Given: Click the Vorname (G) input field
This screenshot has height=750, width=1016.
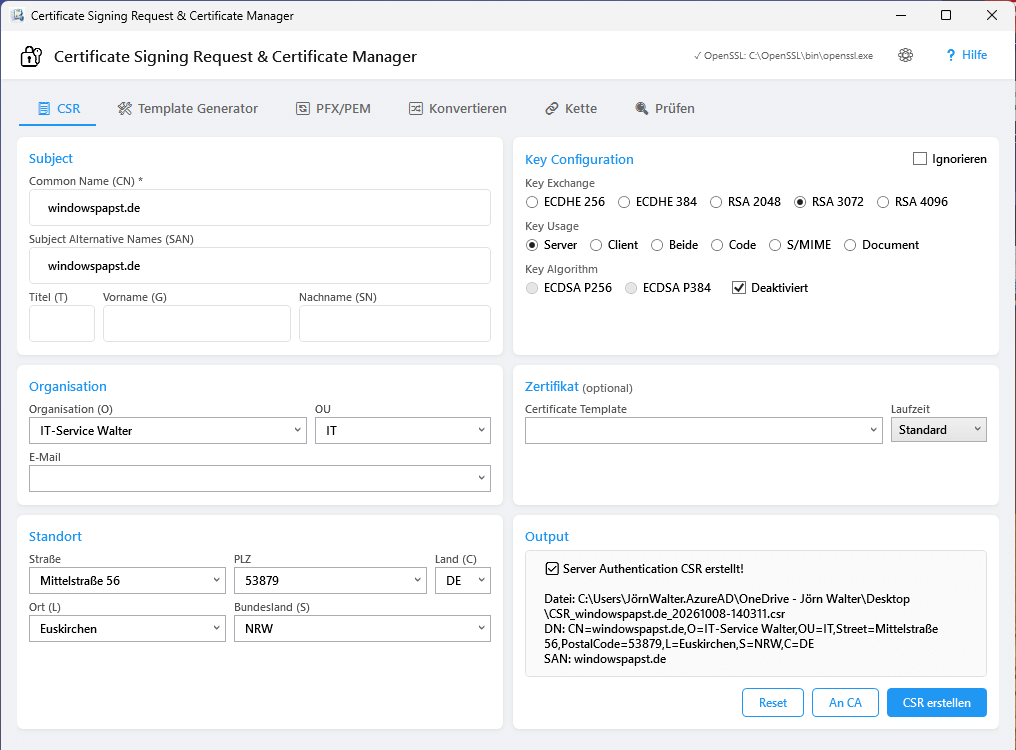Looking at the screenshot, I should (197, 323).
